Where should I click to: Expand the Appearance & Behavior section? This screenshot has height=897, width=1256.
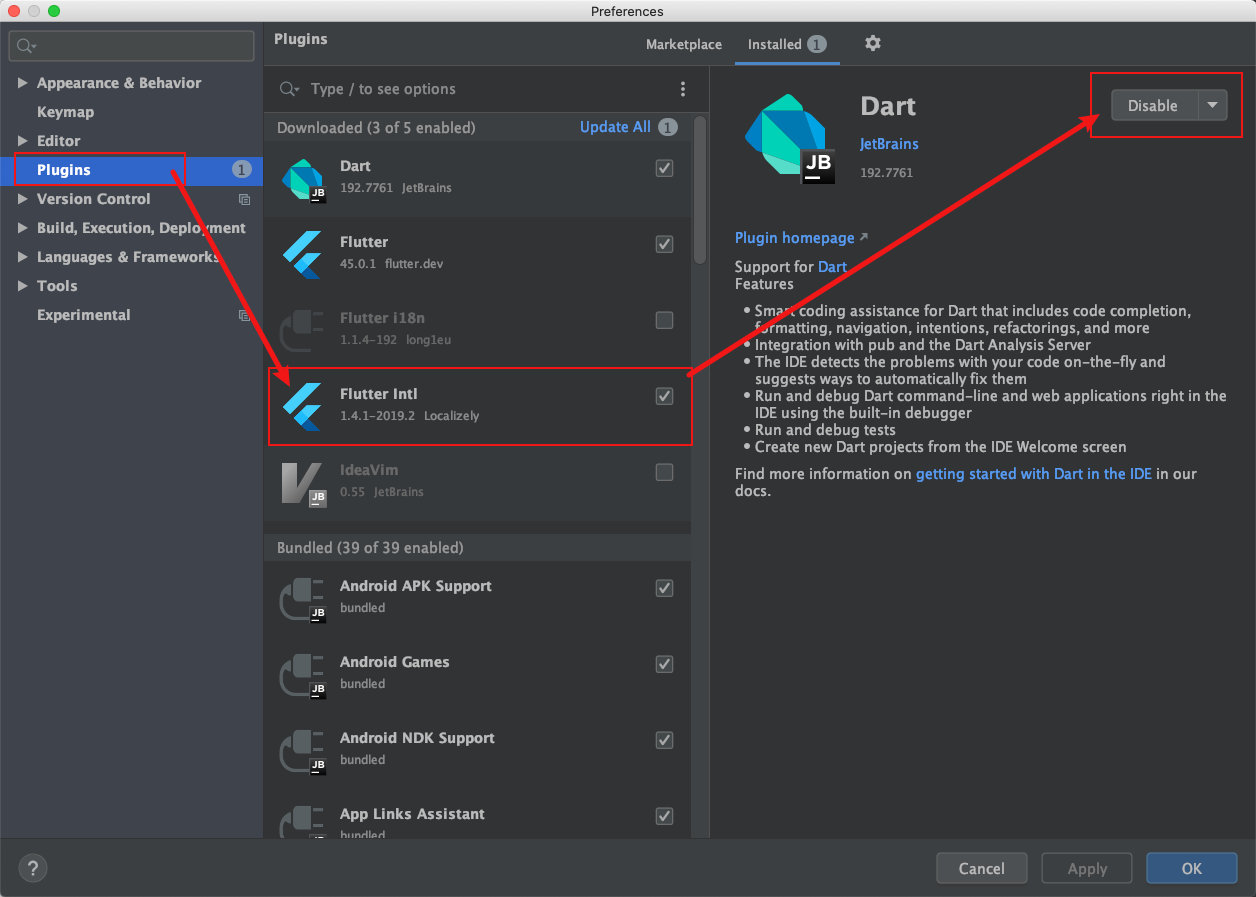23,83
